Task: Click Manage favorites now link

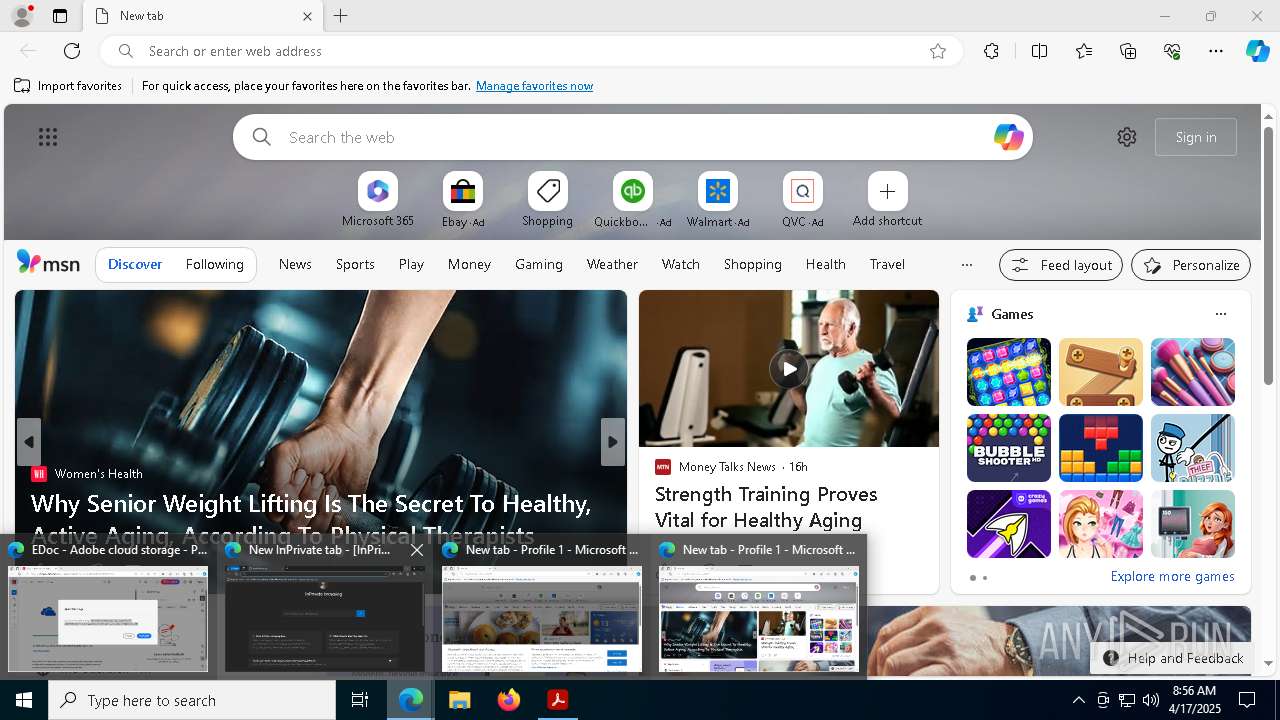Action: [534, 86]
